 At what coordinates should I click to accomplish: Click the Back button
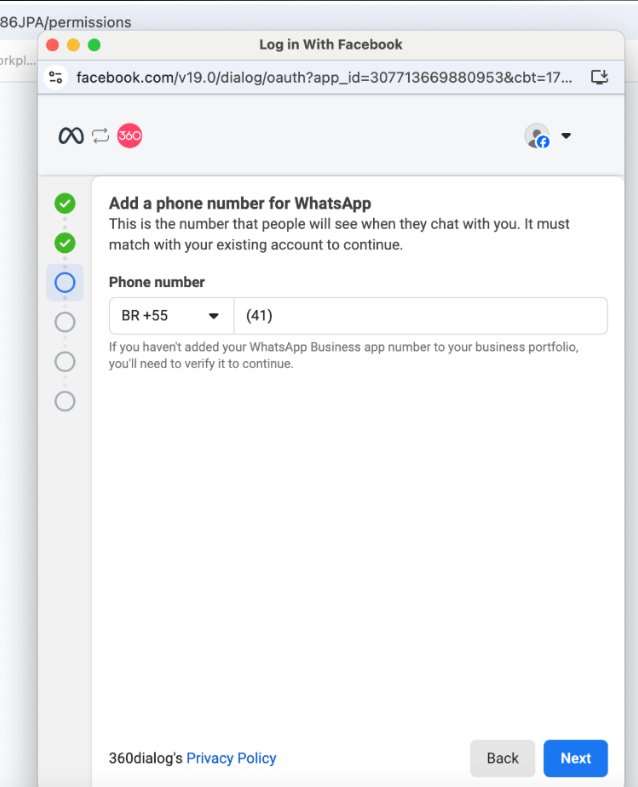point(502,758)
